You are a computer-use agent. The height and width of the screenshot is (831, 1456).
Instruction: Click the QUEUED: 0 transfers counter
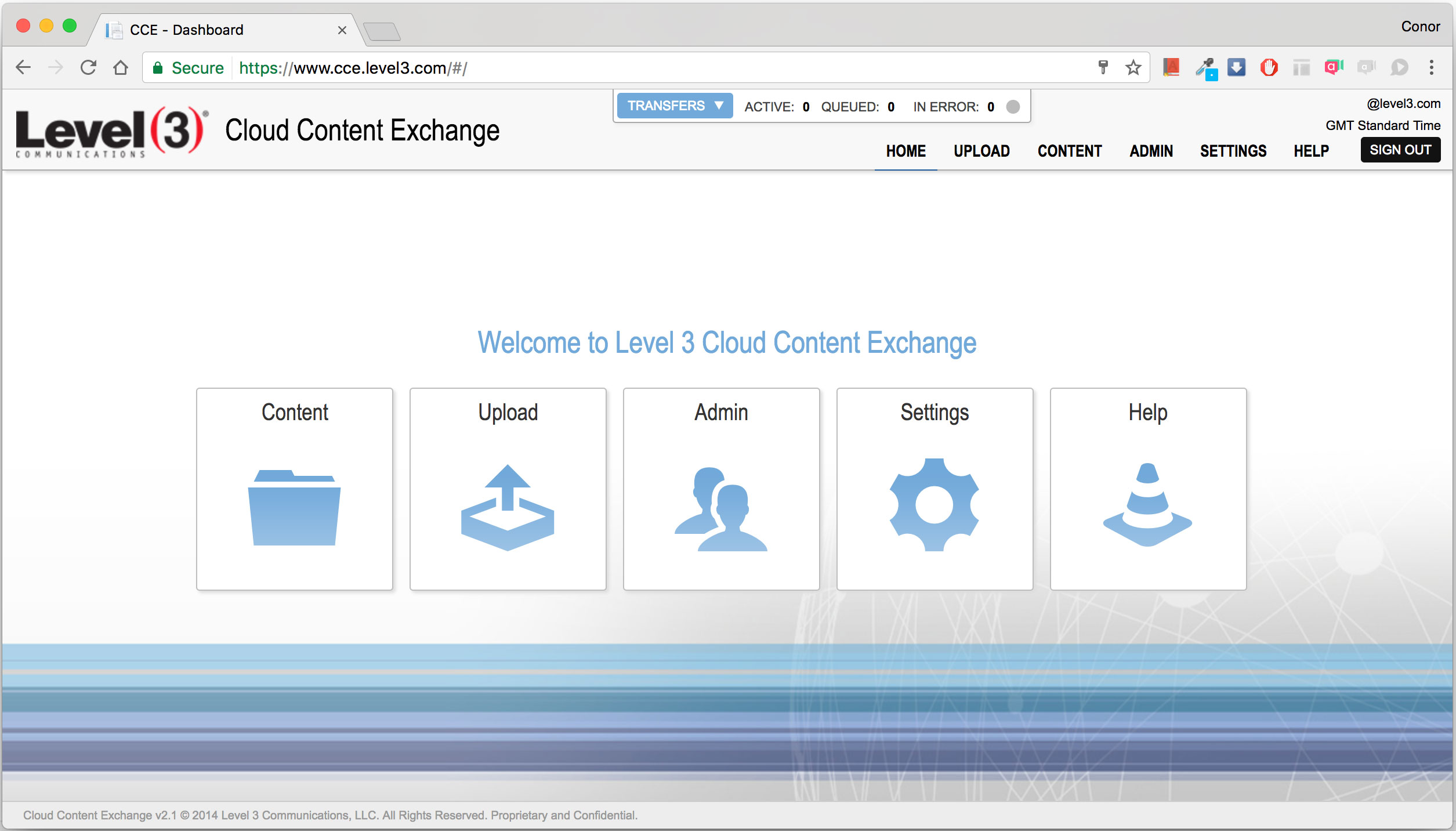857,107
